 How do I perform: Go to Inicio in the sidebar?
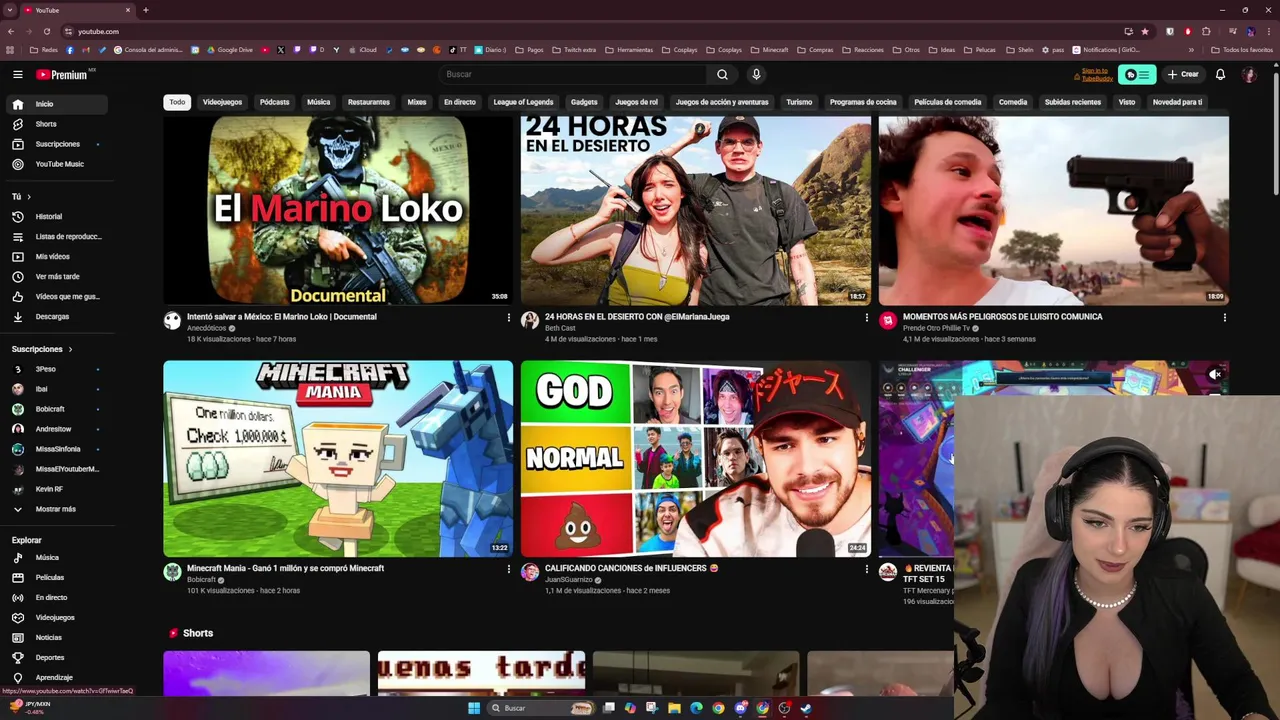click(55, 104)
